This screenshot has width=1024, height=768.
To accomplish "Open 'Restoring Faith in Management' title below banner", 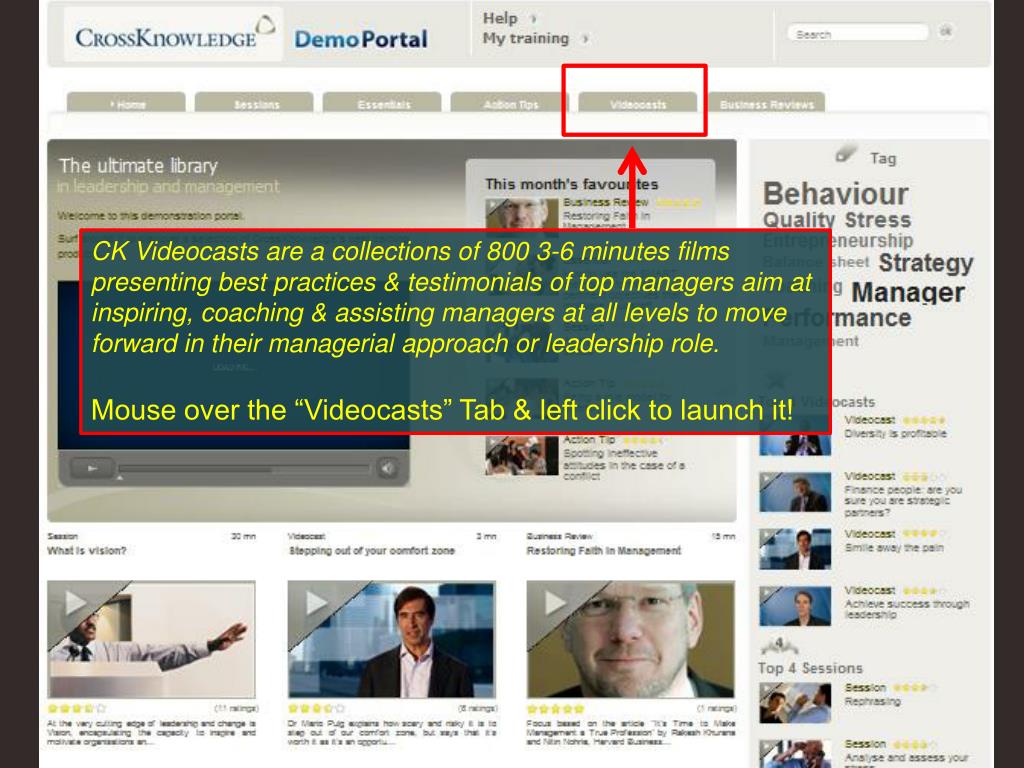I will pos(603,551).
